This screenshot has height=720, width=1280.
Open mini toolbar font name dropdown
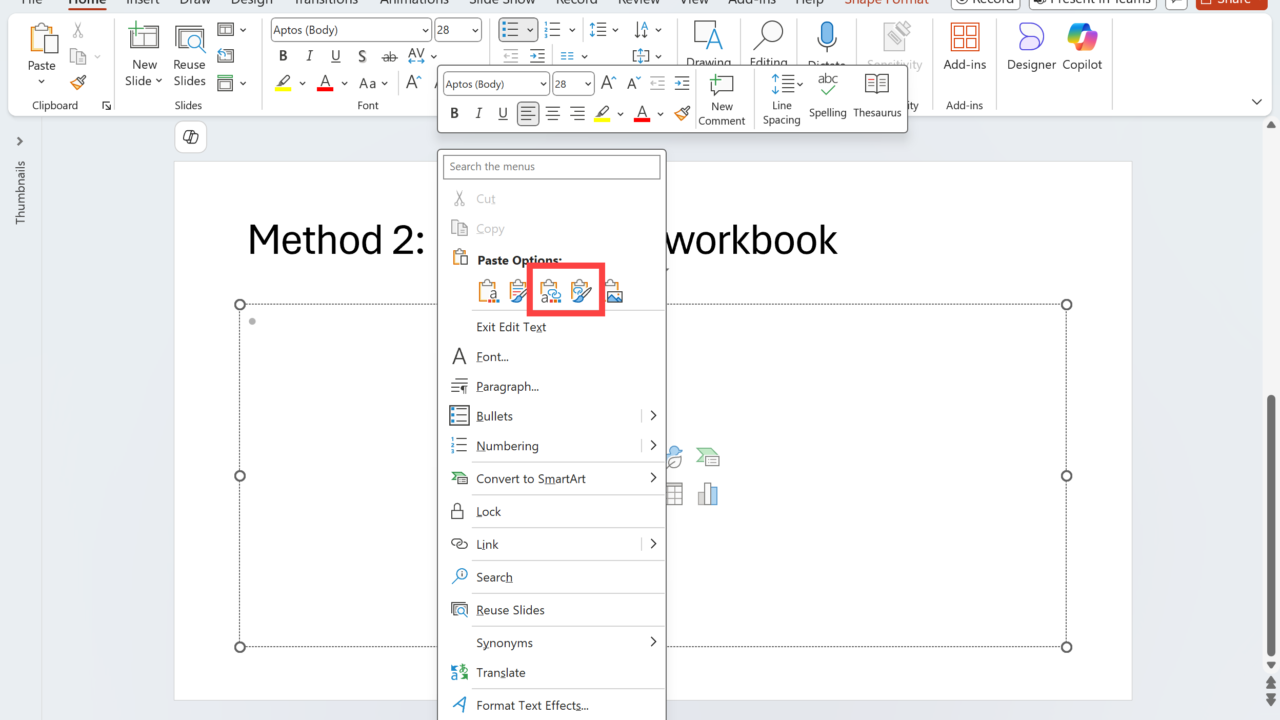[543, 84]
